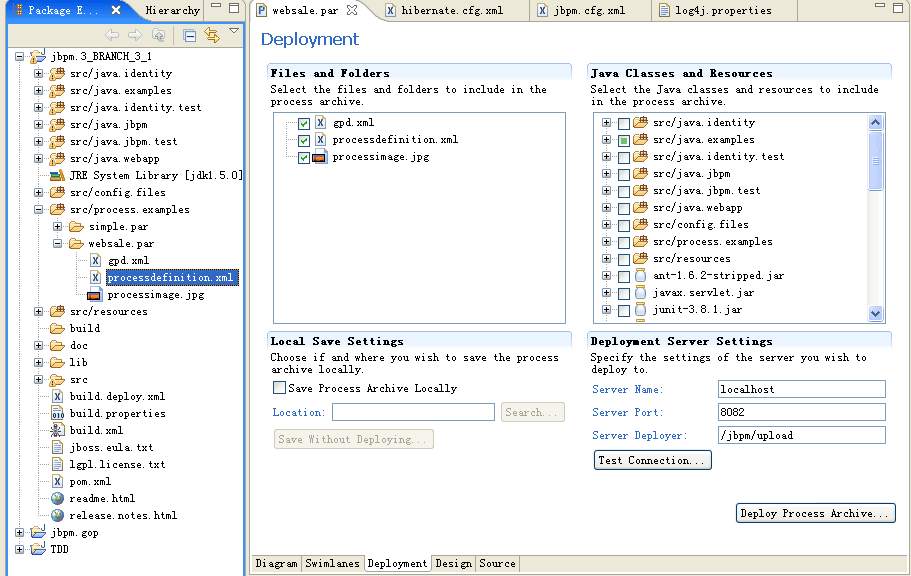Expand the simple.par folder node
Viewport: 911px width, 576px height.
tap(58, 227)
